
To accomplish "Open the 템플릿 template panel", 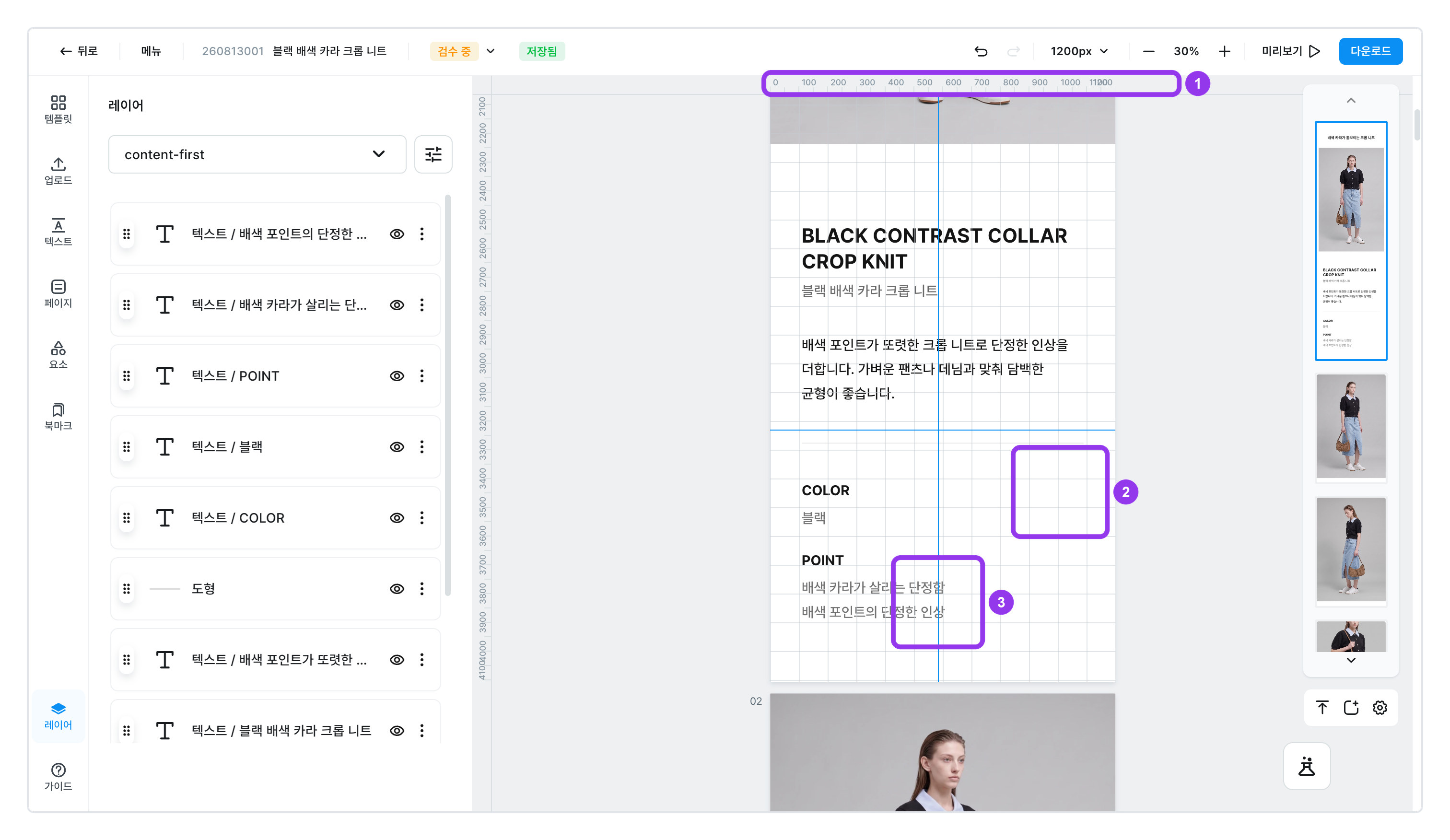I will point(58,109).
